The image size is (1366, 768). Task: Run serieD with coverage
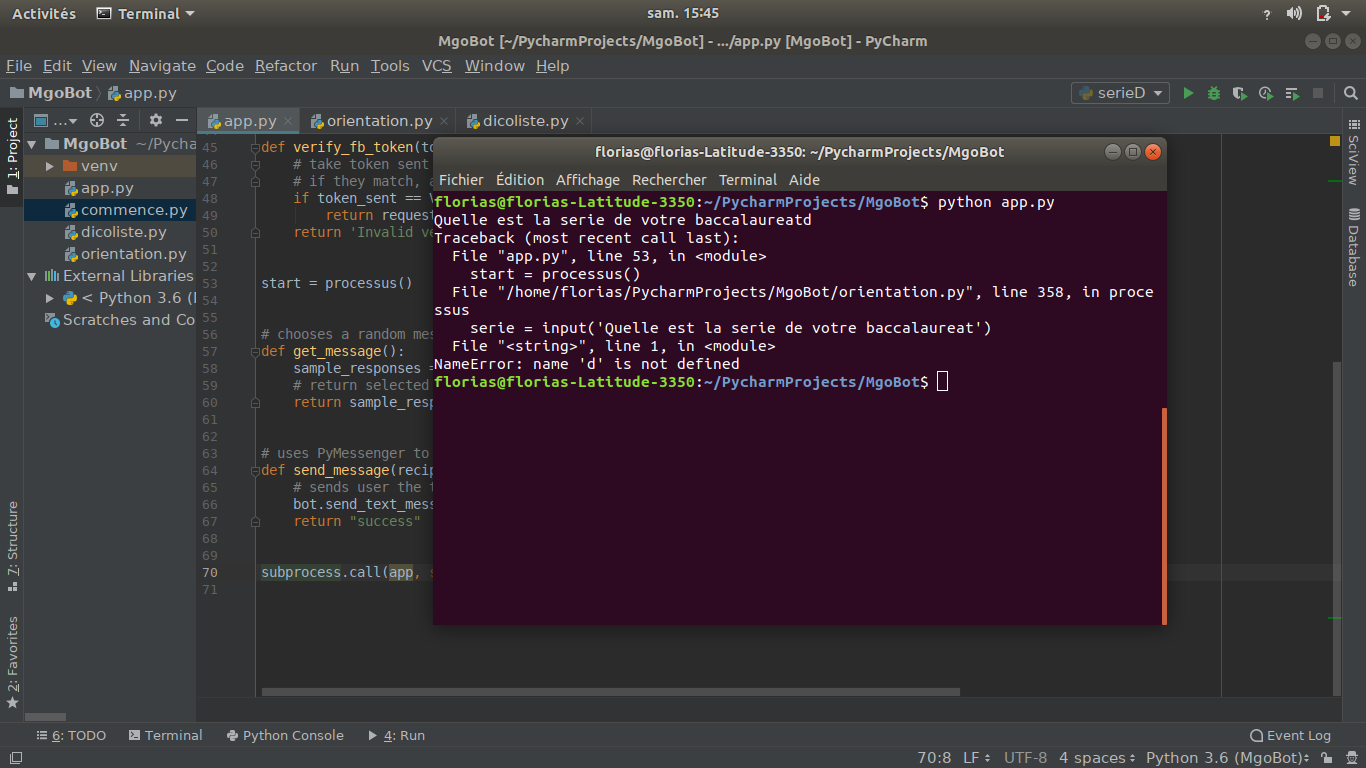(x=1239, y=92)
